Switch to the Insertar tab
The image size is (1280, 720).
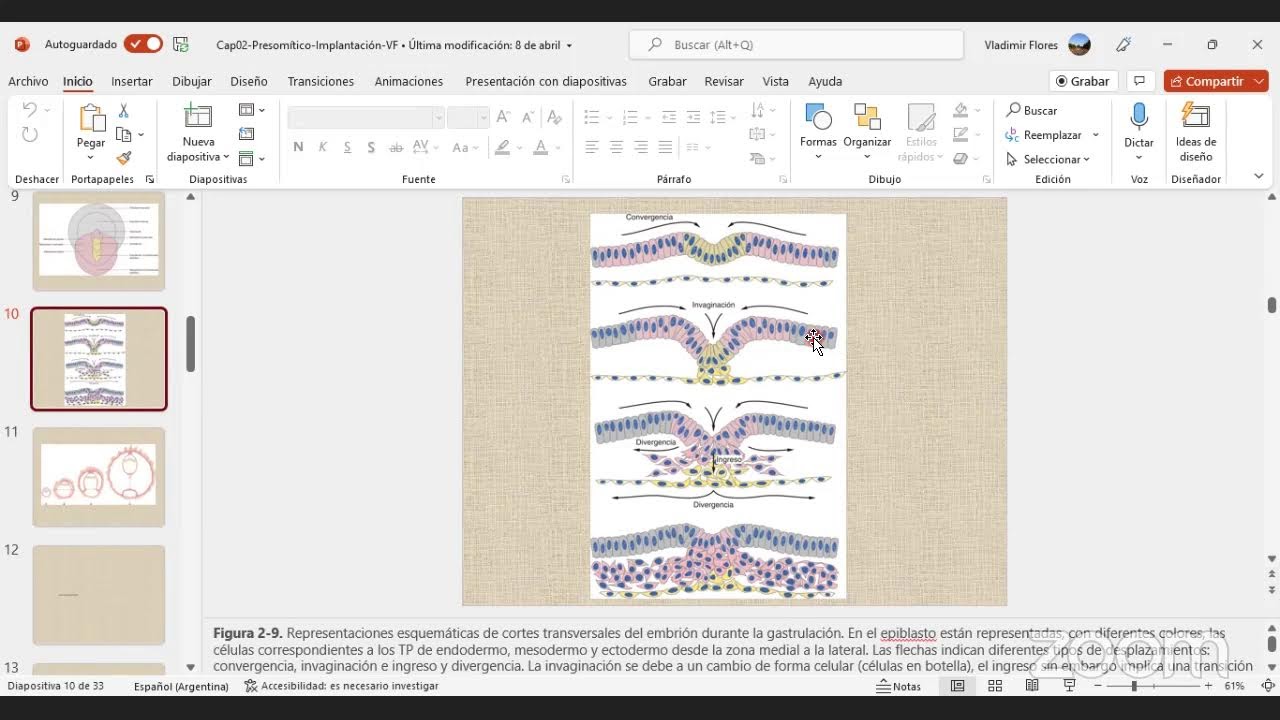coord(132,81)
